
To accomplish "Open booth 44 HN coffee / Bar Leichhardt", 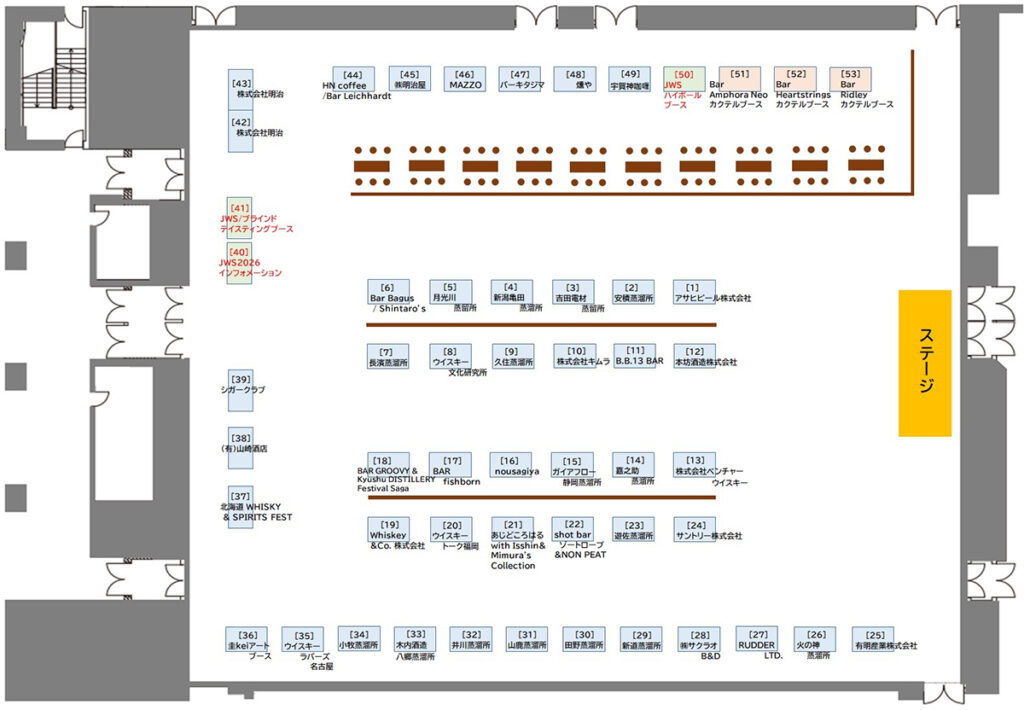I will click(x=353, y=80).
